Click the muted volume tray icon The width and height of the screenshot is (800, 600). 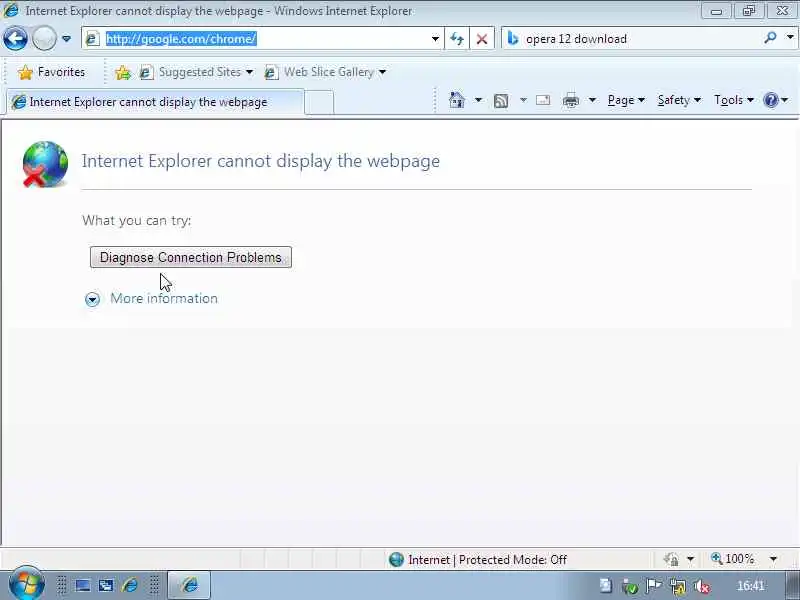click(703, 587)
